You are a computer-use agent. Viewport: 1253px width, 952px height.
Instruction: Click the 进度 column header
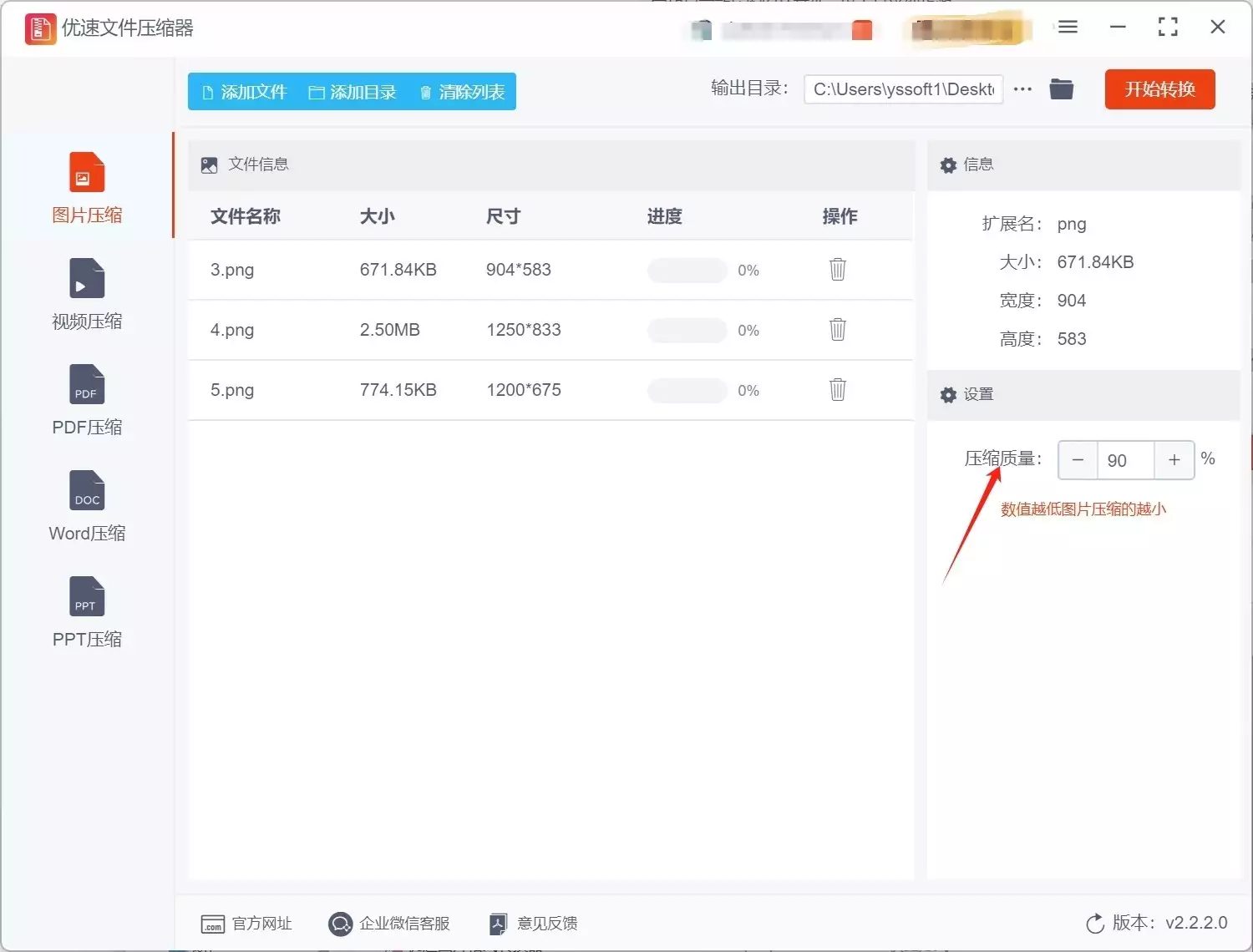coord(665,216)
